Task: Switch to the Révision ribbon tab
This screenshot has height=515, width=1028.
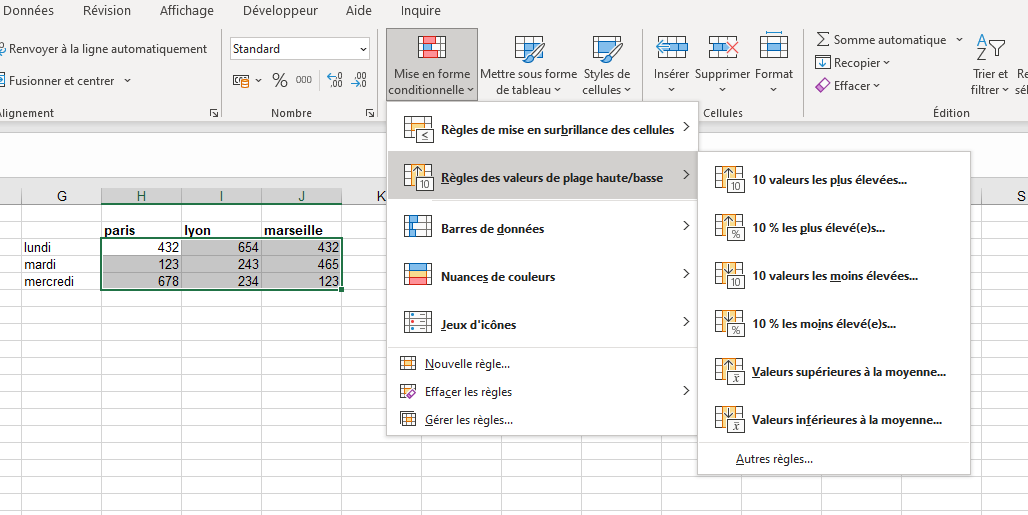Action: 107,11
